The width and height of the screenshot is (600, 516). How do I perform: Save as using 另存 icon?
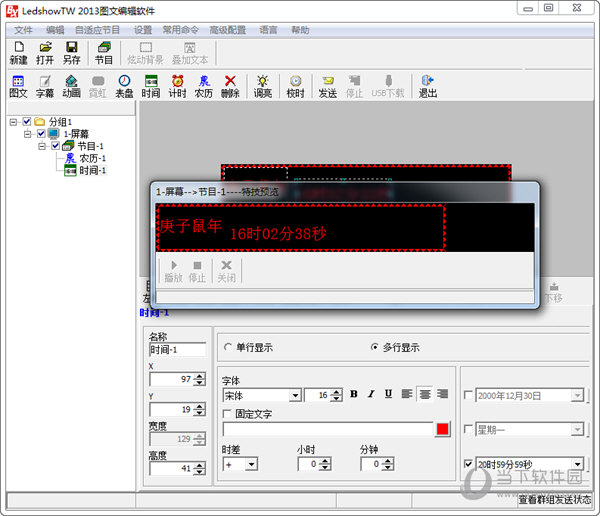coord(72,53)
